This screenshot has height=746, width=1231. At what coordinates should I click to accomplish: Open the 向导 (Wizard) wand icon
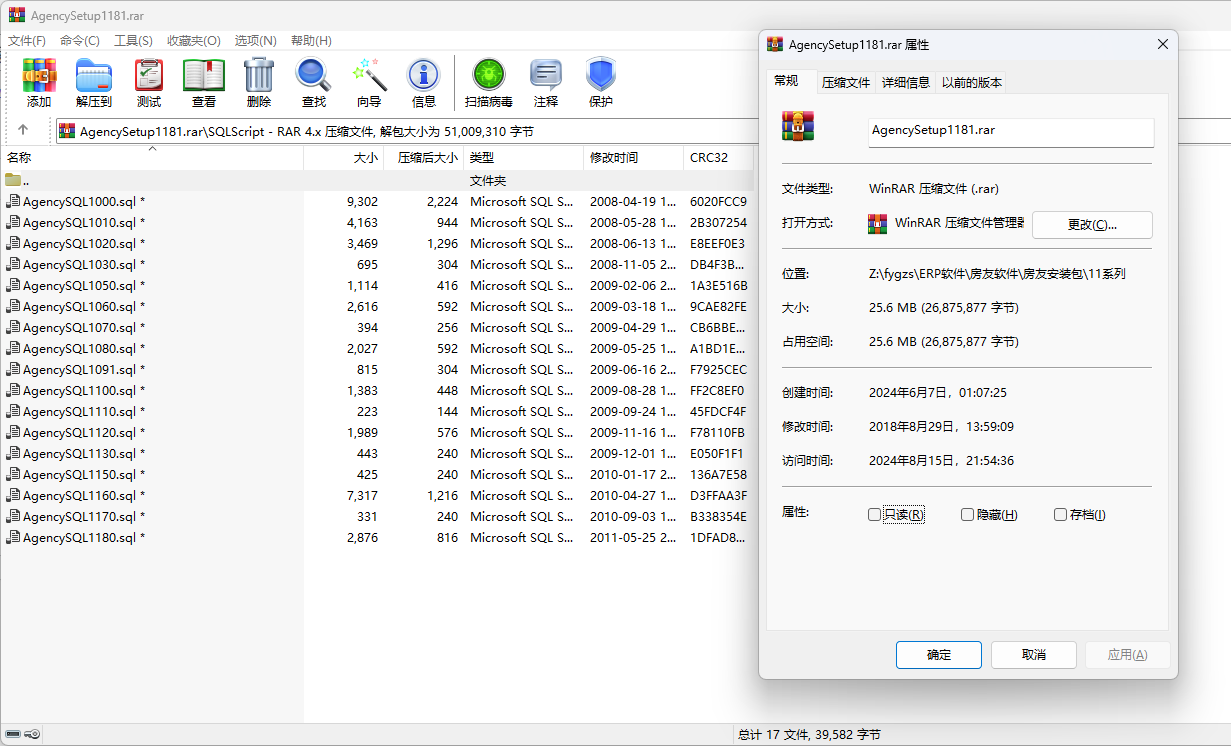tap(369, 76)
